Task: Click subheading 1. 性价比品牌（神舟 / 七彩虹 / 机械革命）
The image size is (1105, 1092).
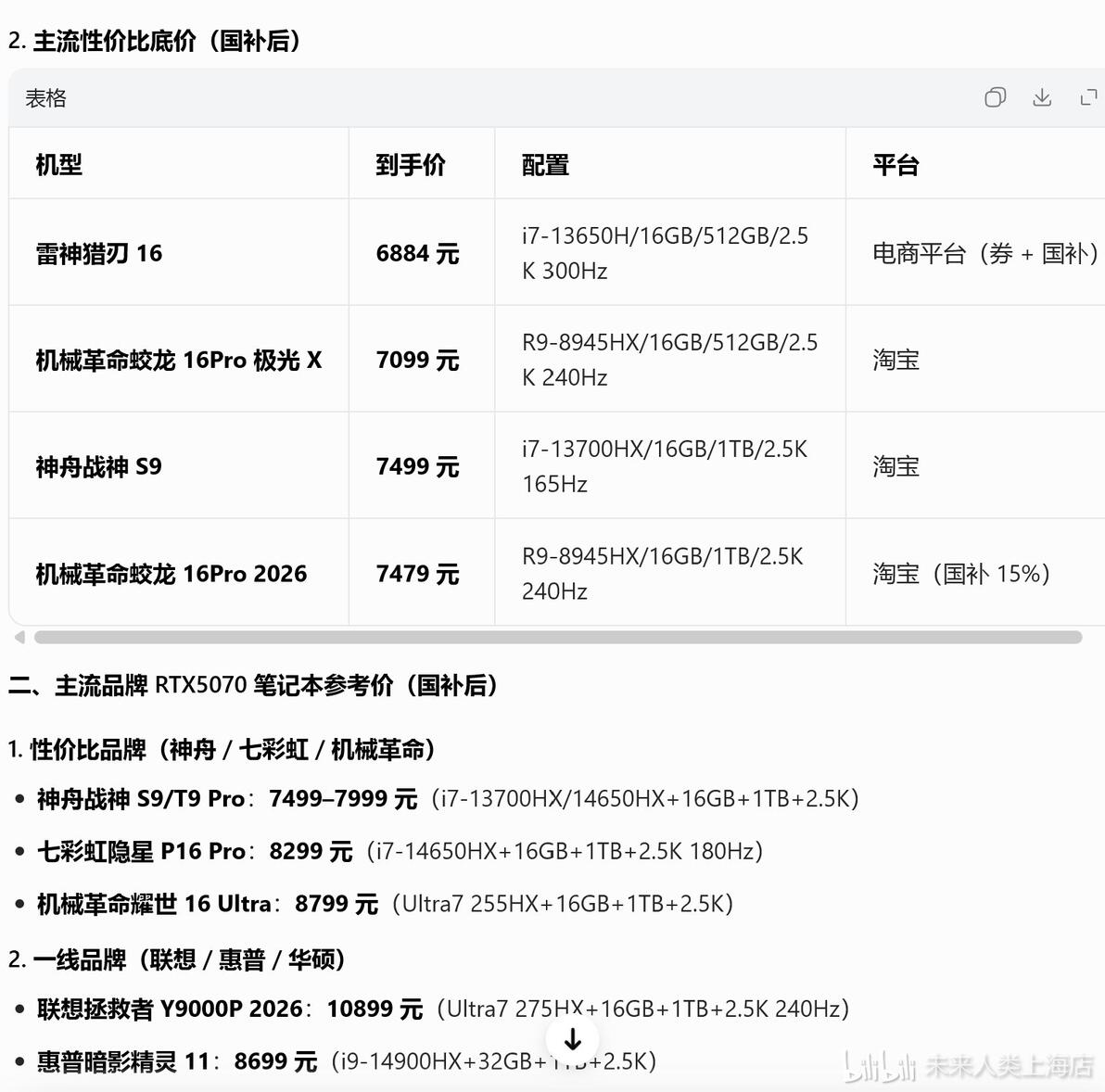Action: point(222,749)
